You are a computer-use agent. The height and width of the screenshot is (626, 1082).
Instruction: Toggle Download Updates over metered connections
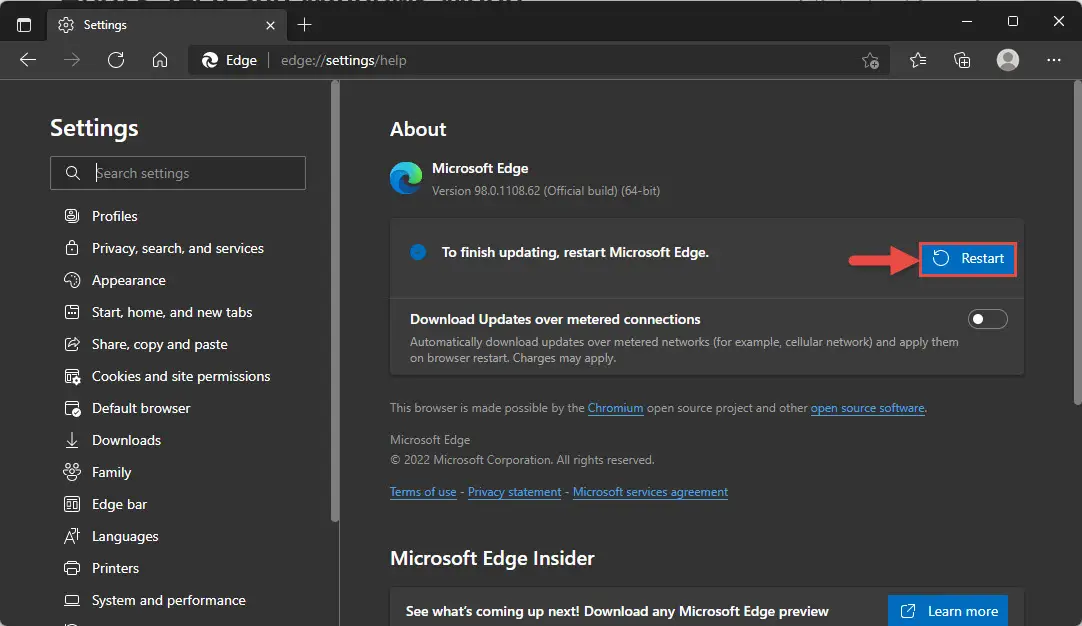[987, 319]
